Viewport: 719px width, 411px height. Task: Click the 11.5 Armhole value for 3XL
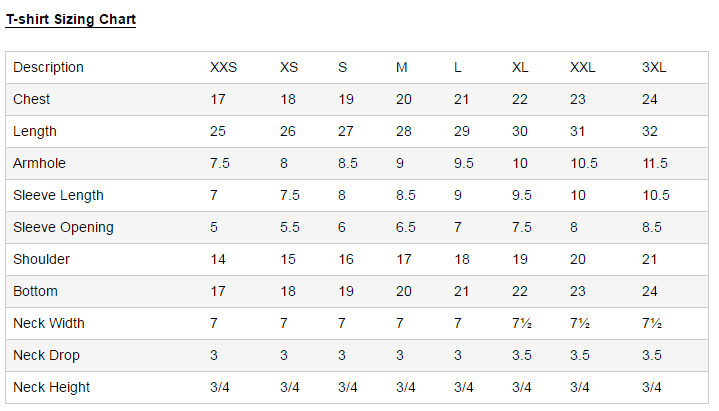(655, 163)
